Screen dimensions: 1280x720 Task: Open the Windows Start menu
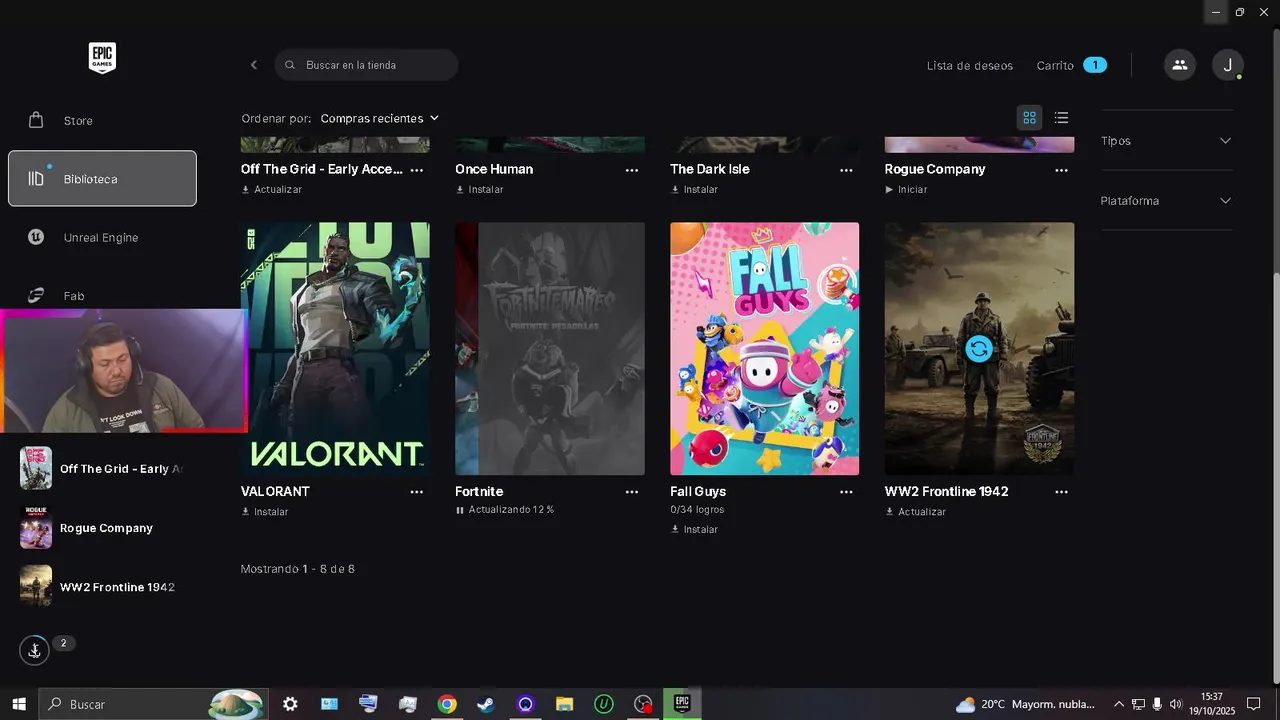(x=18, y=704)
